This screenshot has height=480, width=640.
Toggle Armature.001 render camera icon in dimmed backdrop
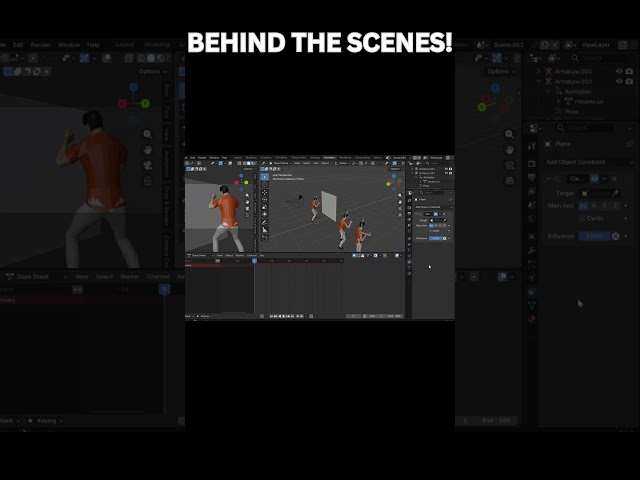[629, 71]
